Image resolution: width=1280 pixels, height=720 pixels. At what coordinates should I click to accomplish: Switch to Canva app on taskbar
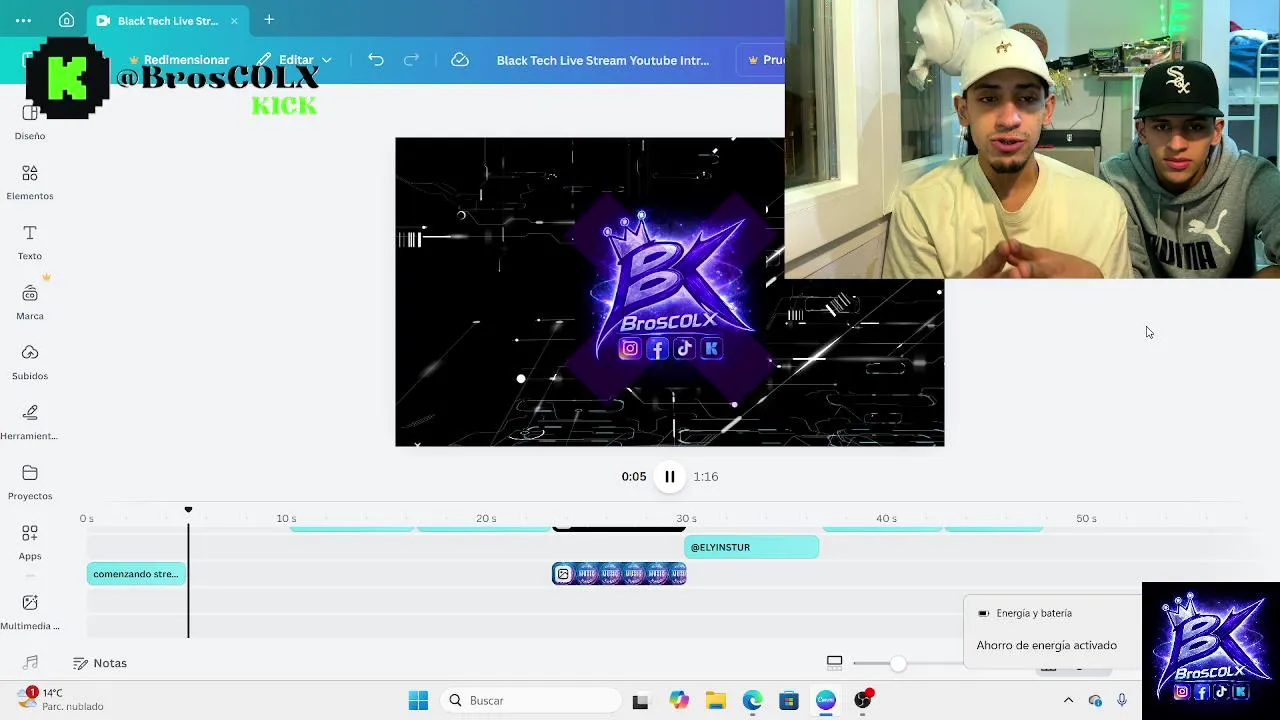coord(826,701)
